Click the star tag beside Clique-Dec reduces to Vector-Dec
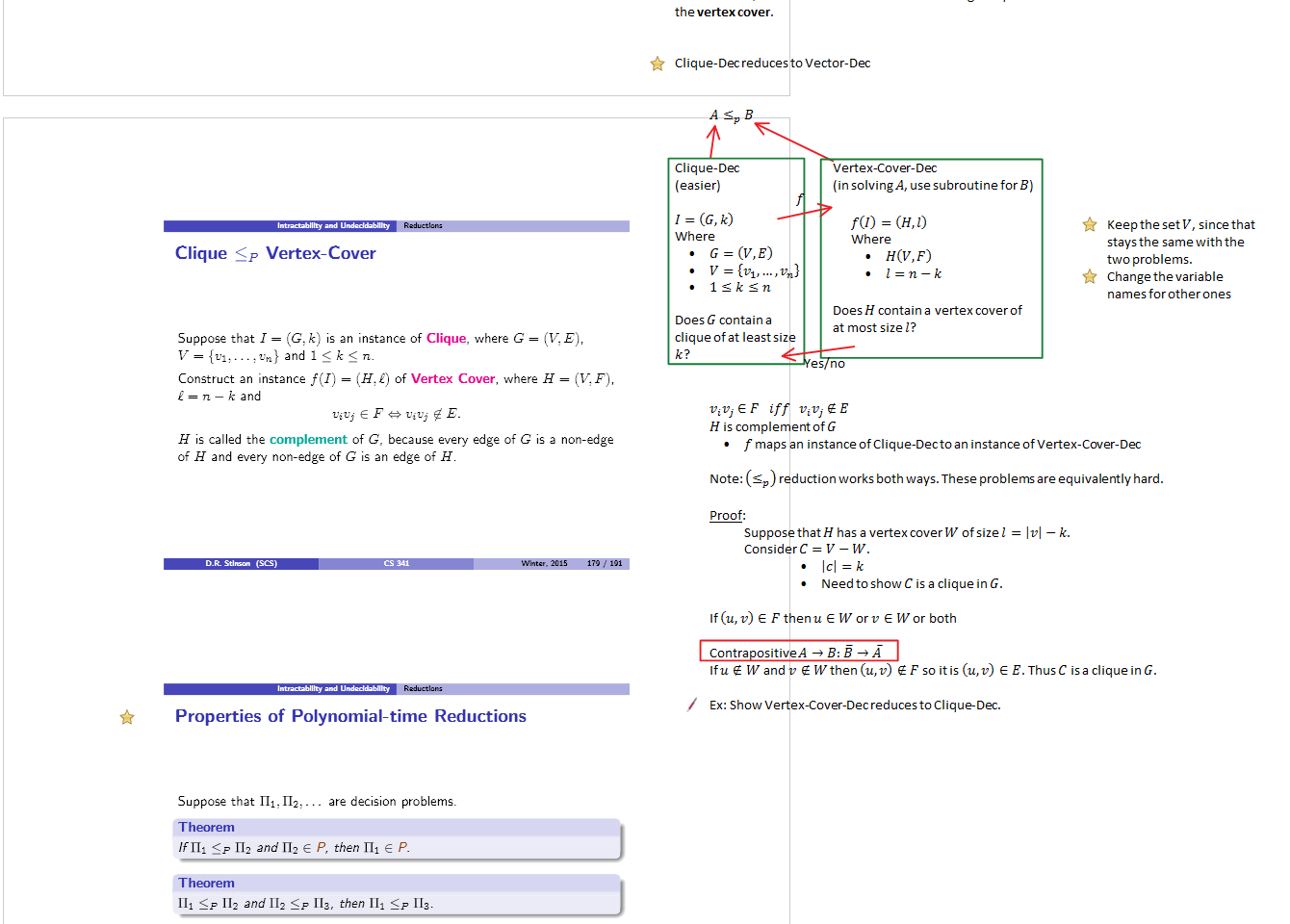This screenshot has height=924, width=1290. 658,64
